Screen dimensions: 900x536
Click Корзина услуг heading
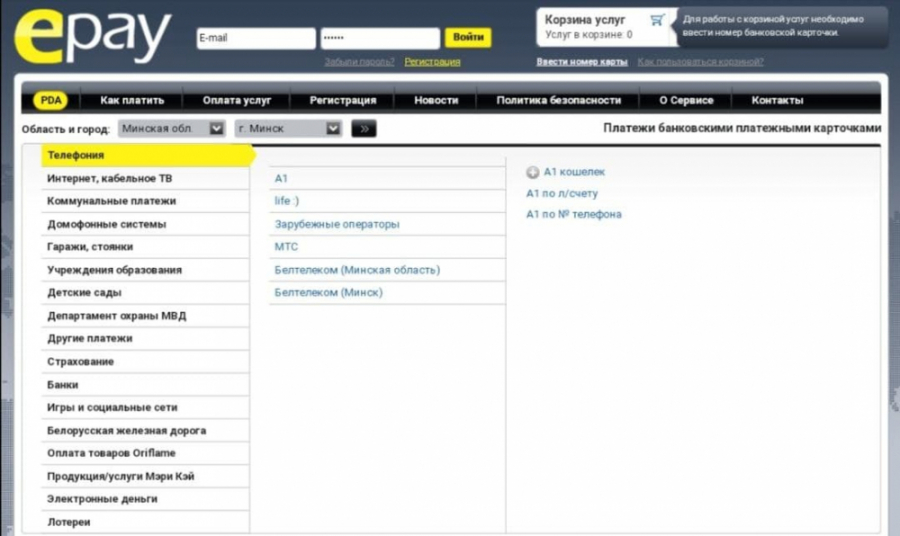tap(585, 20)
